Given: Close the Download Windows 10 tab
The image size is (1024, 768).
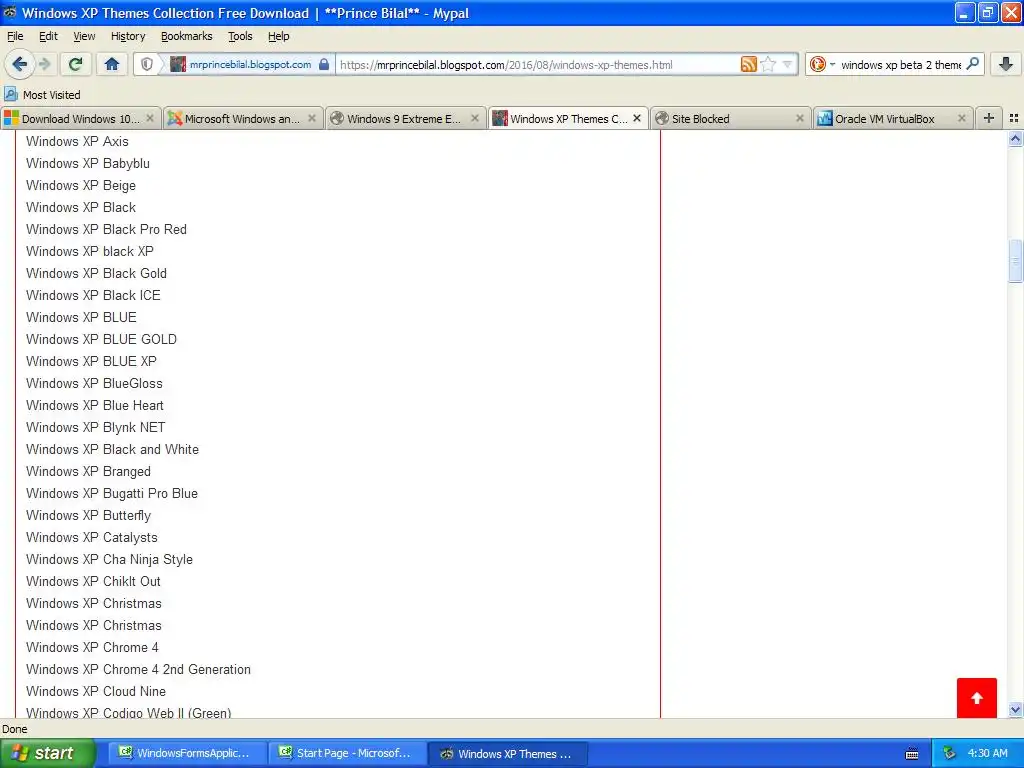Looking at the screenshot, I should [x=150, y=118].
